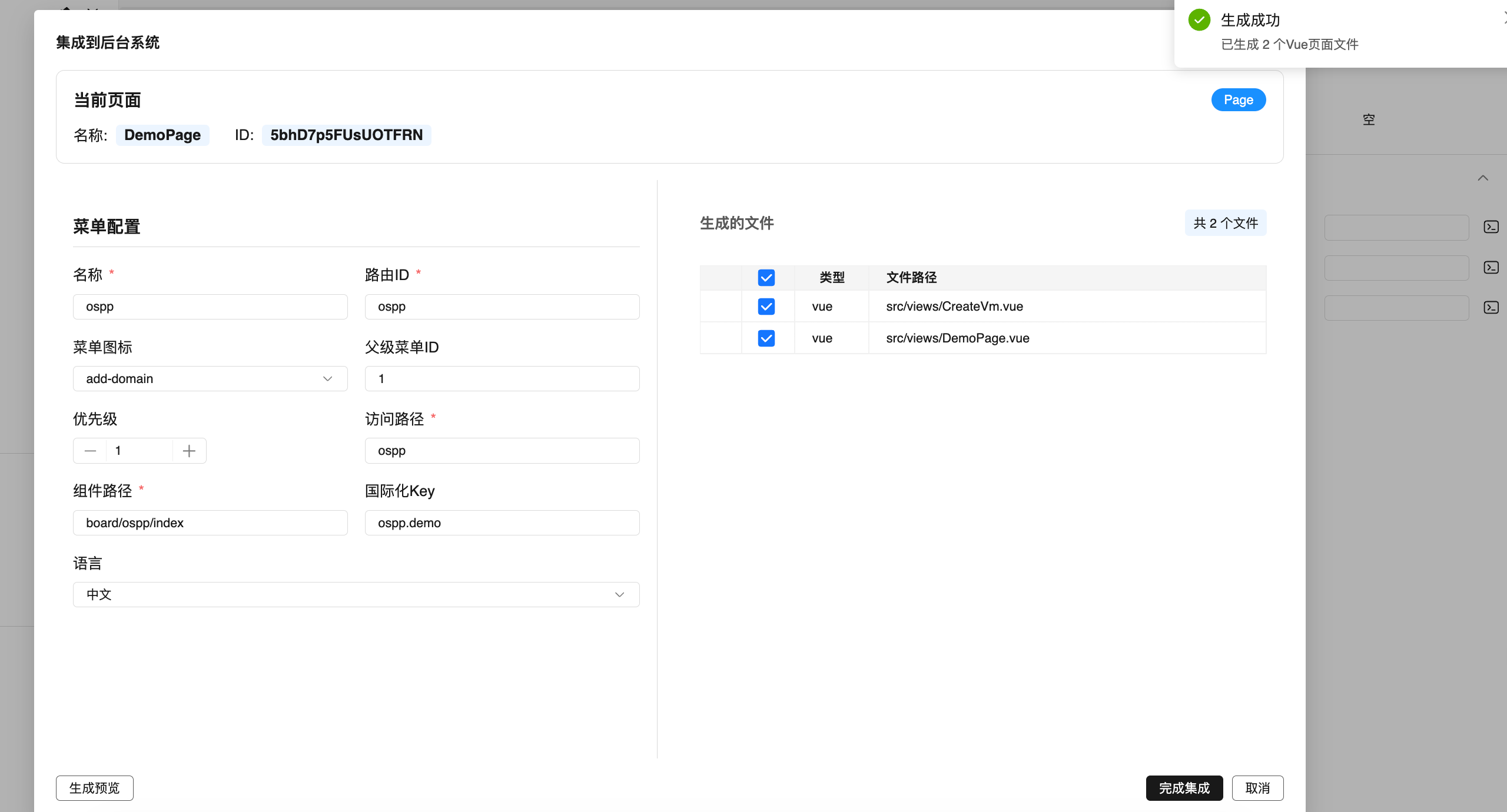Click the page ID tag 5bhD7p5FUsUOTFRN
Viewport: 1507px width, 812px height.
tap(346, 135)
